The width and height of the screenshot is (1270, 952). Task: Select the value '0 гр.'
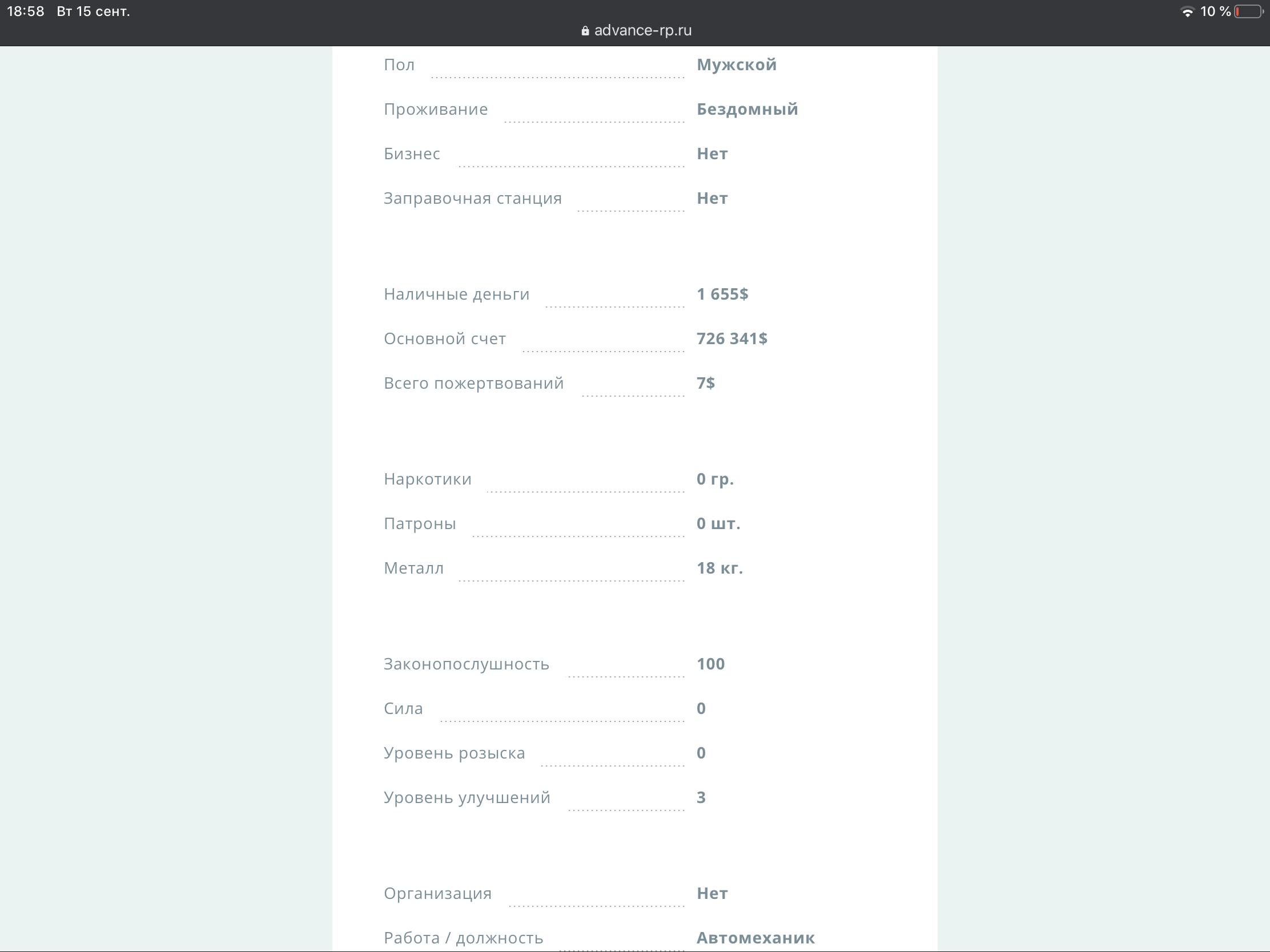[x=716, y=479]
